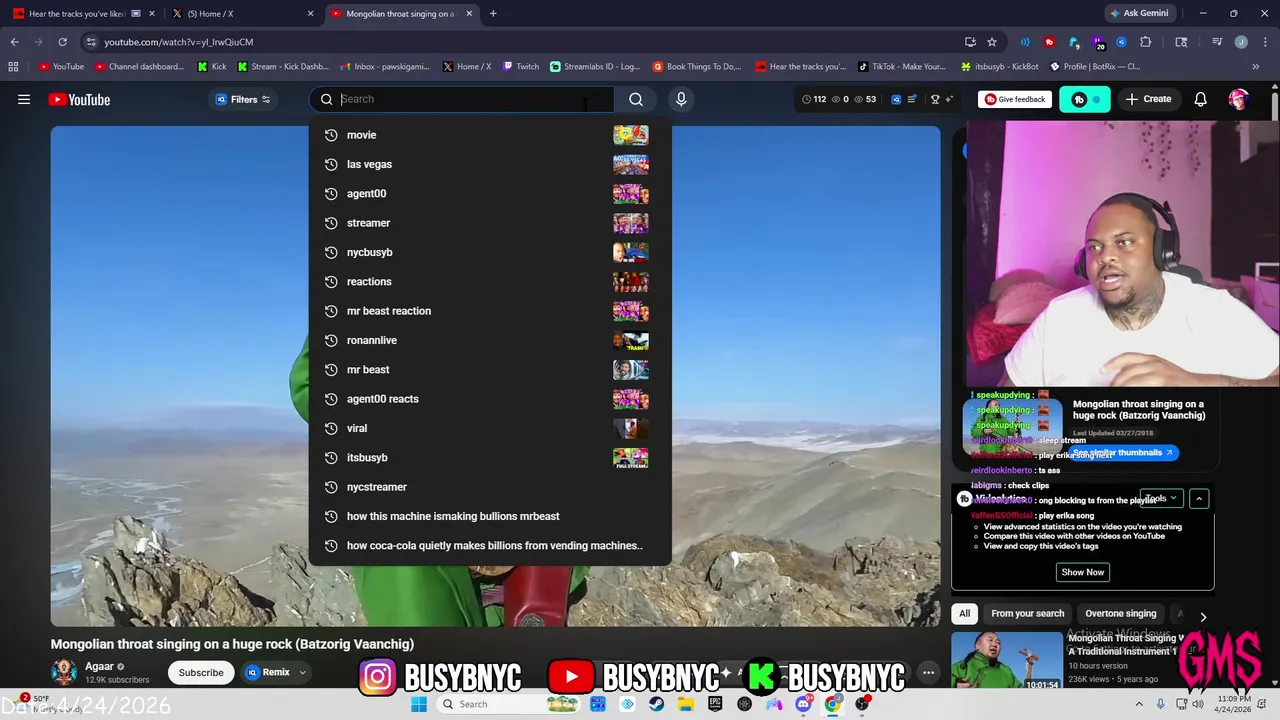This screenshot has height=720, width=1280.
Task: Collapse the video info panel with the up arrow
Action: tap(1199, 498)
